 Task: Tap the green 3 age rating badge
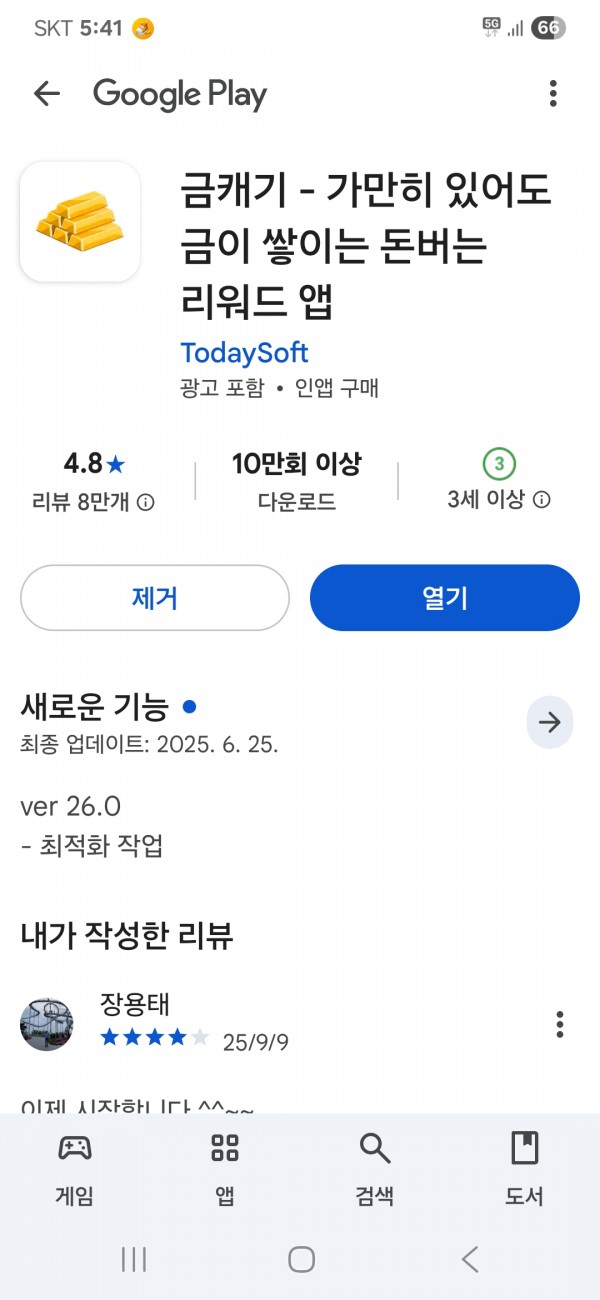click(x=499, y=464)
